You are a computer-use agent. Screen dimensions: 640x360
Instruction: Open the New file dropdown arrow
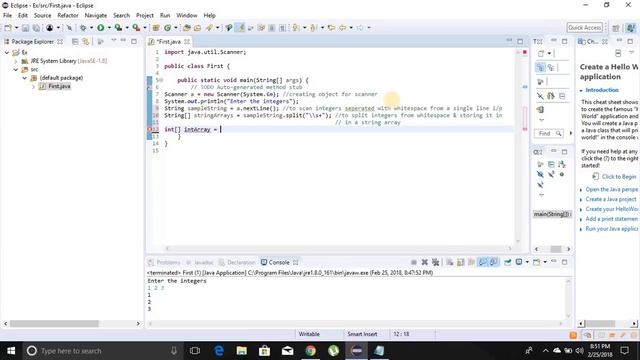(16, 28)
